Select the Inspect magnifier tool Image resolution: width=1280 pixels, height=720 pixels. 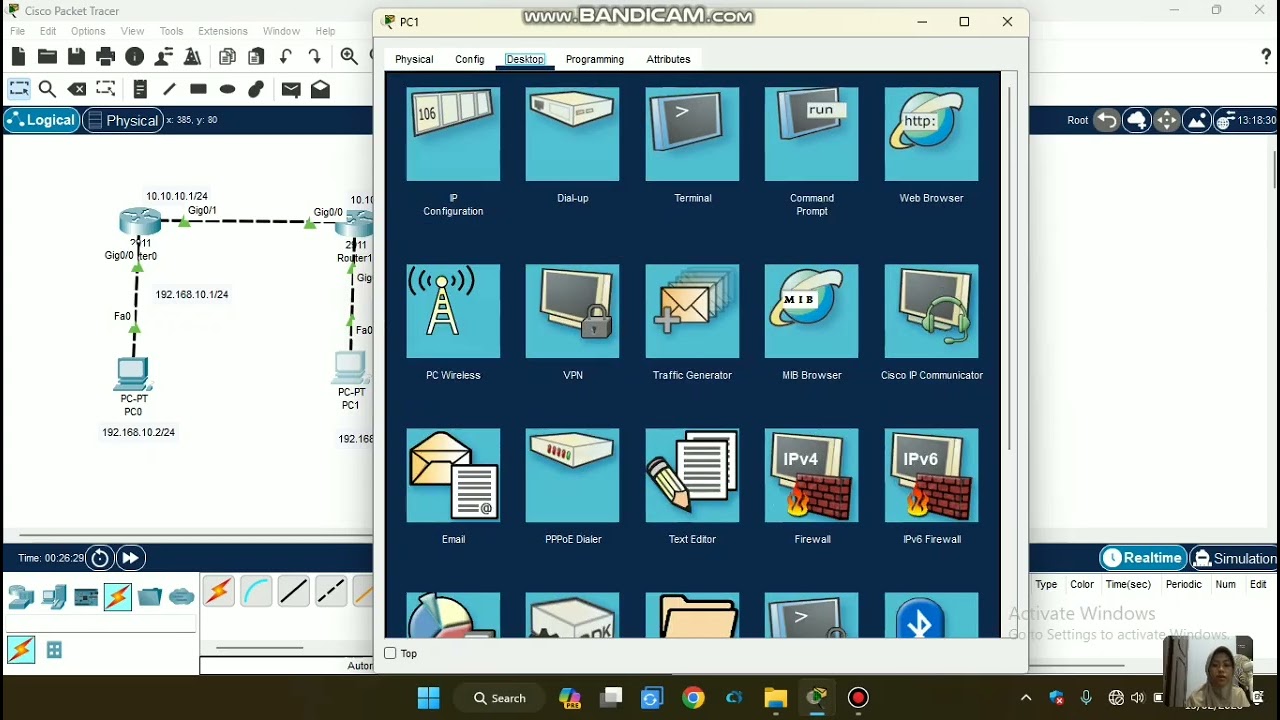(47, 89)
